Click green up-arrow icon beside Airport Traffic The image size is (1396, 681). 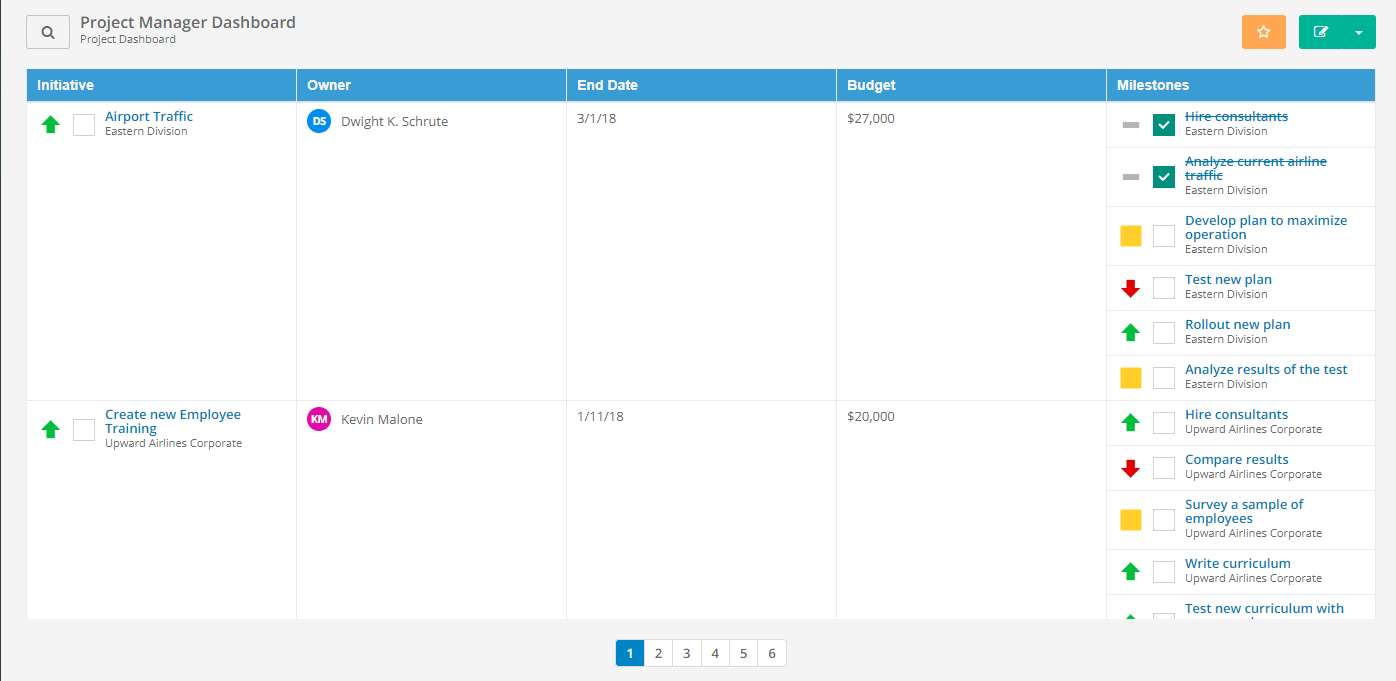point(50,124)
